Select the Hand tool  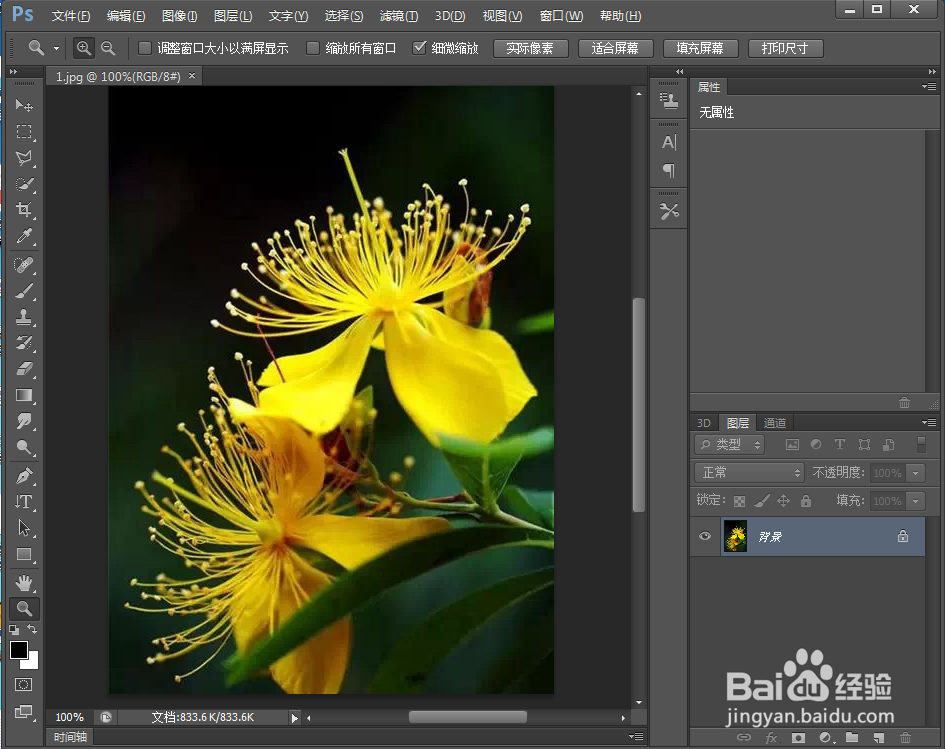[25, 582]
